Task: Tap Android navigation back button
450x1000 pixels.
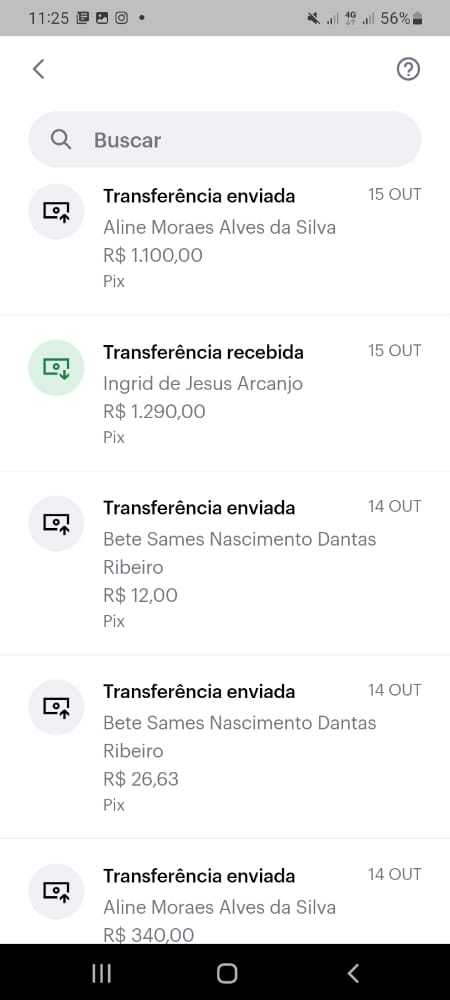Action: 353,973
